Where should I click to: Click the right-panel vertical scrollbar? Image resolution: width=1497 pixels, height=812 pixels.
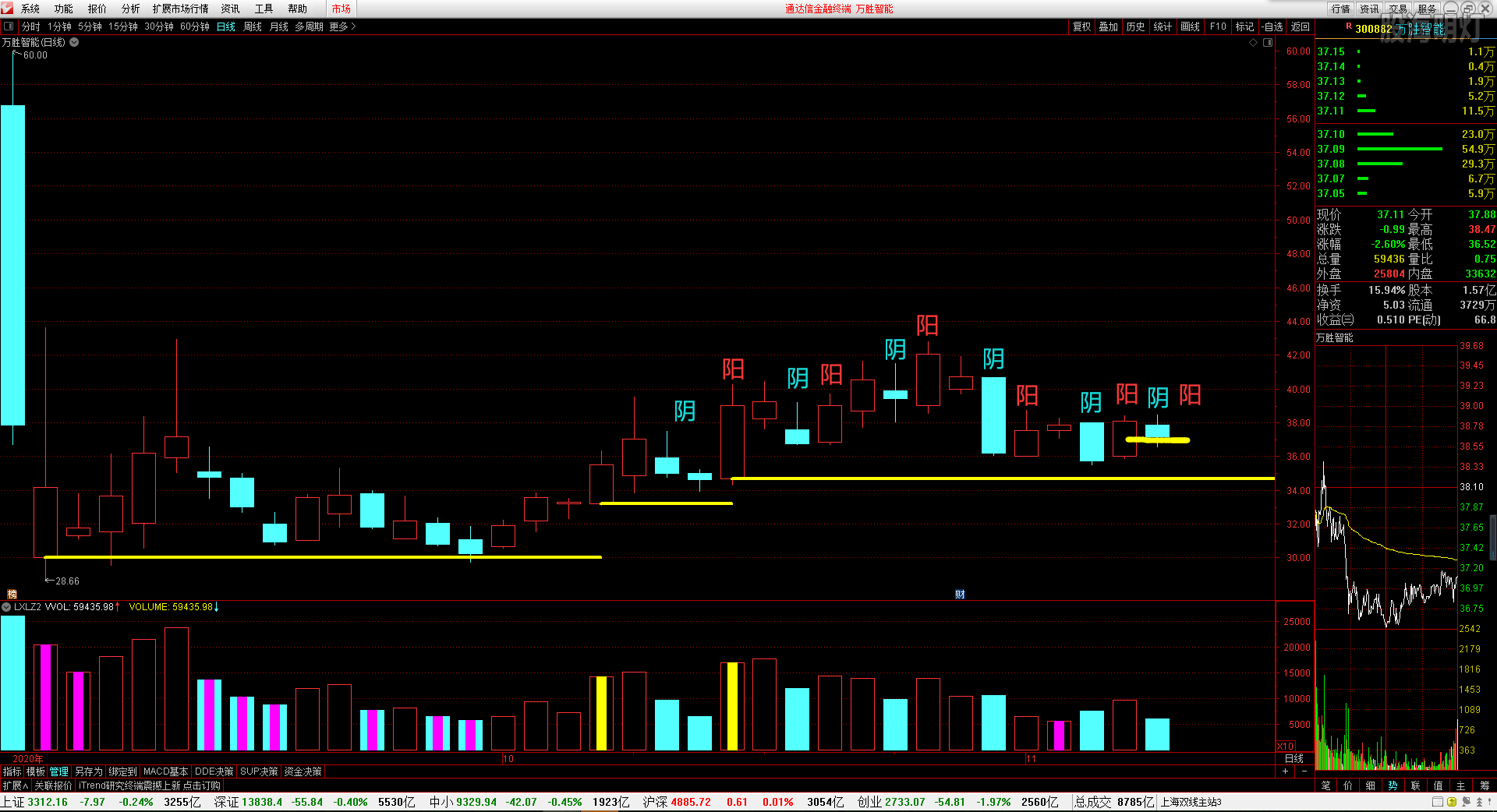coord(1493,538)
